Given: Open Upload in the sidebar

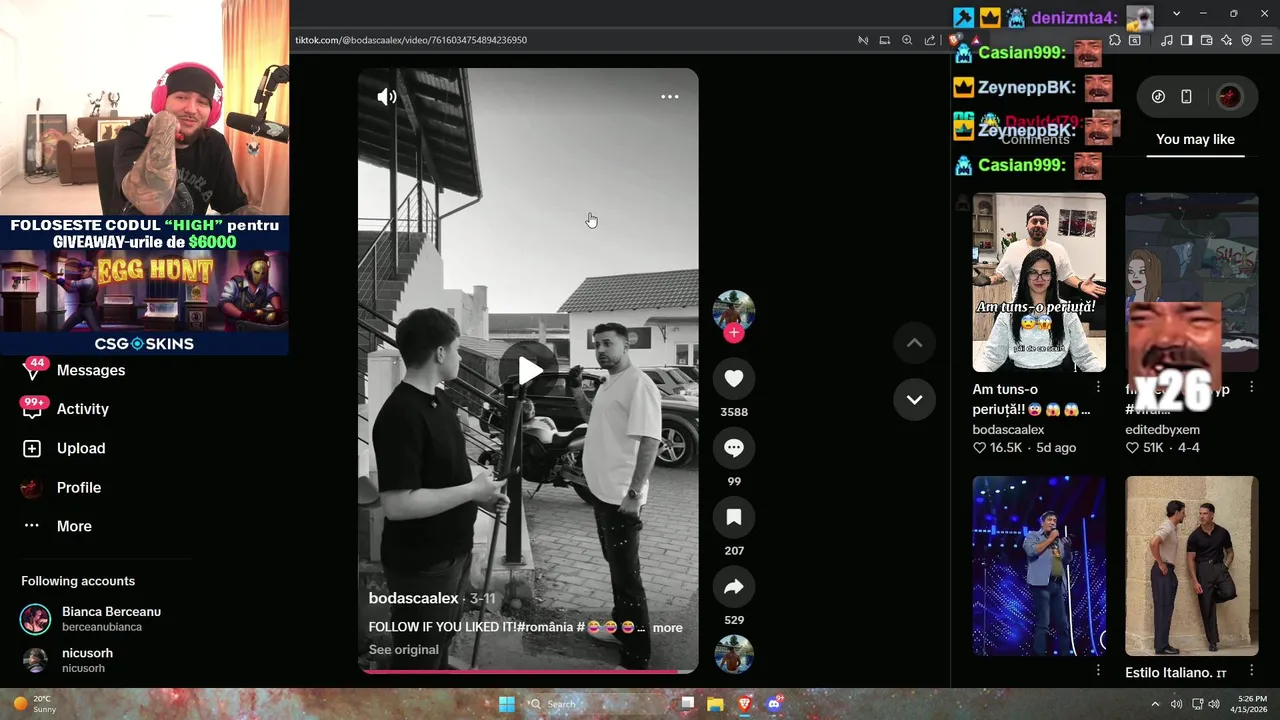Looking at the screenshot, I should click(x=64, y=448).
